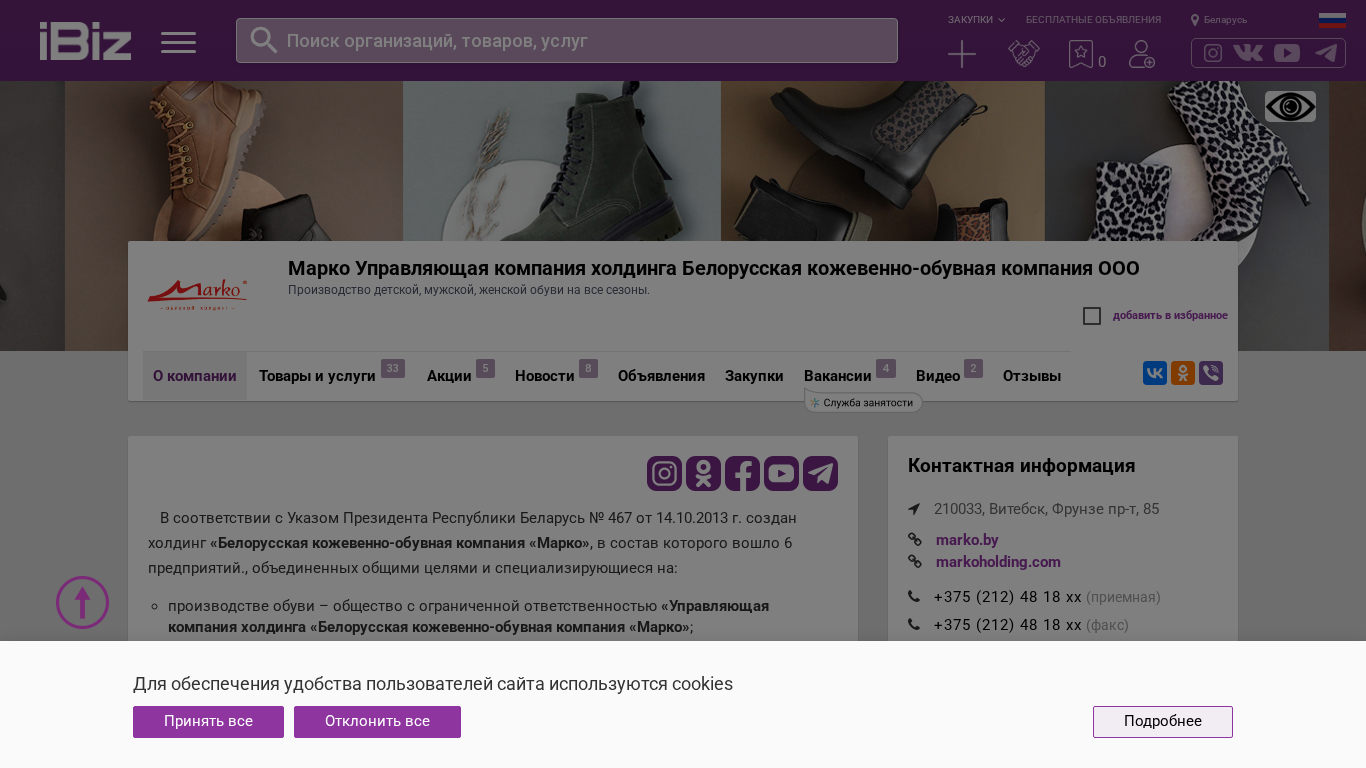1366x768 pixels.
Task: Click the scroll-to-top arrow button
Action: point(82,603)
